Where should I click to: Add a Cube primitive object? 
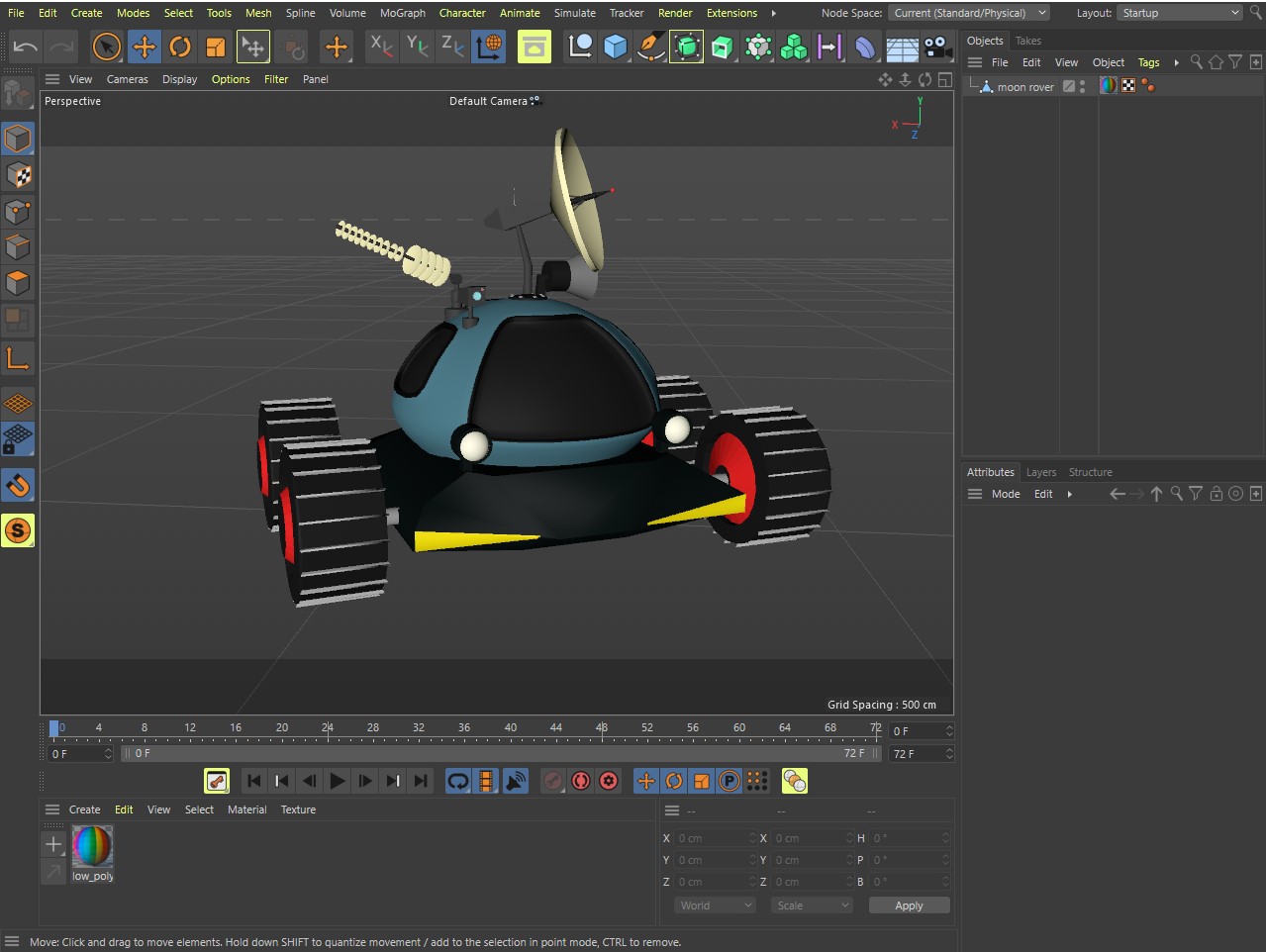[615, 47]
